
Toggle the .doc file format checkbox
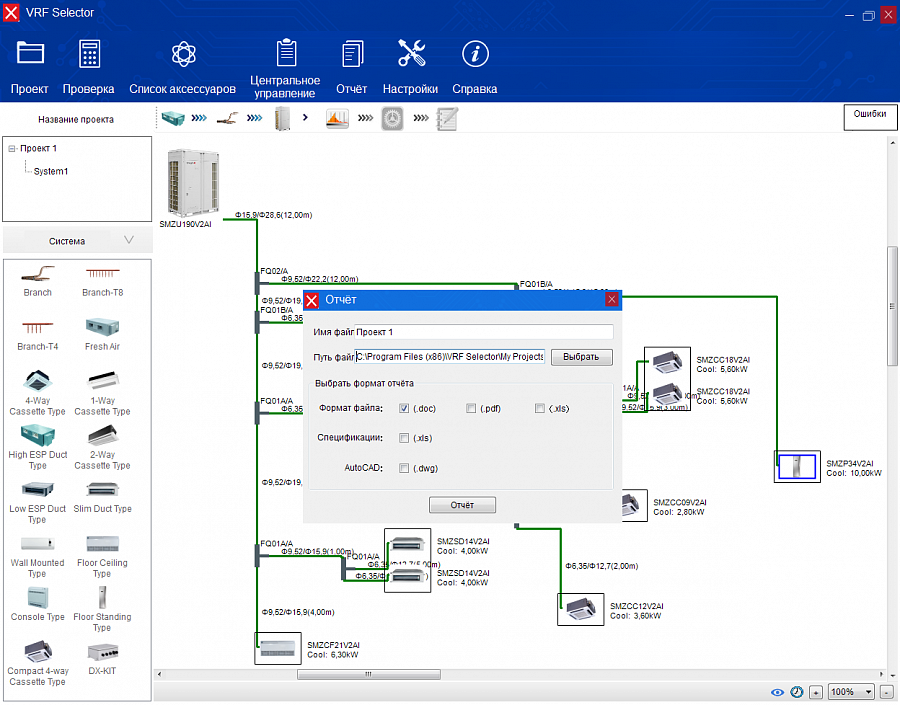click(404, 408)
